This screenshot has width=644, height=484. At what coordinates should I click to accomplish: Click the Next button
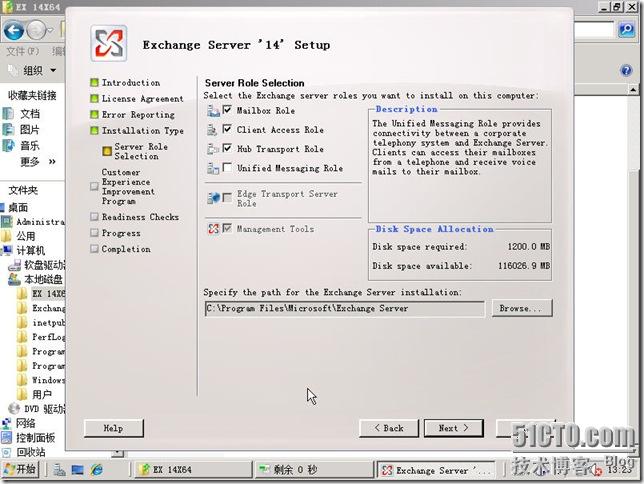click(x=454, y=428)
